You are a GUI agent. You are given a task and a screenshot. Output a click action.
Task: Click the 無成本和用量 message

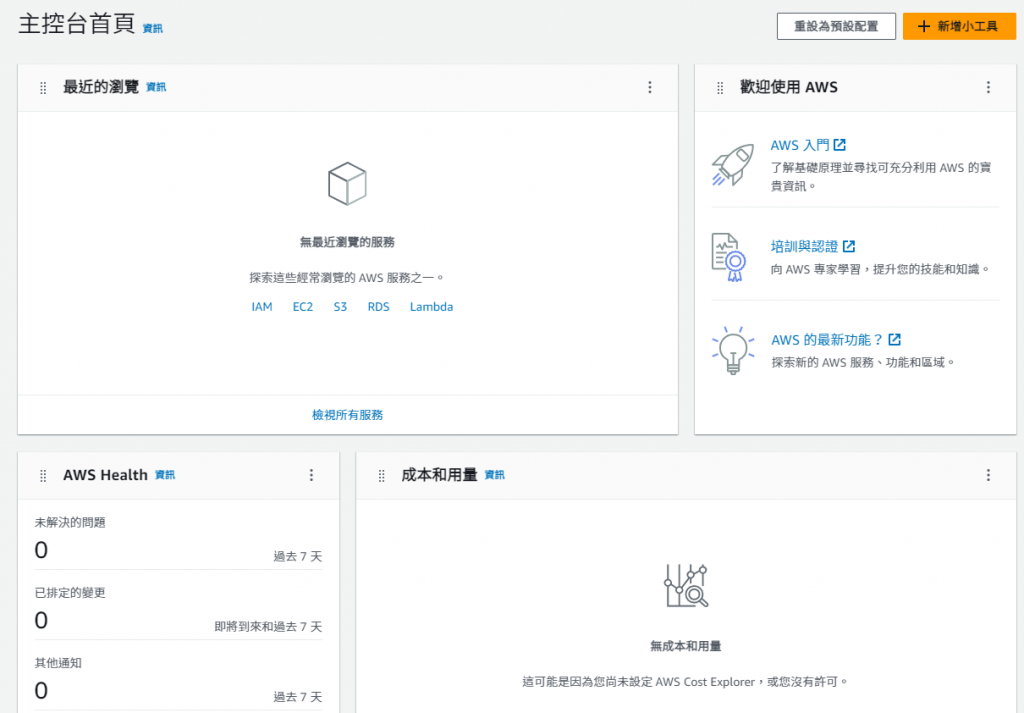pos(686,646)
